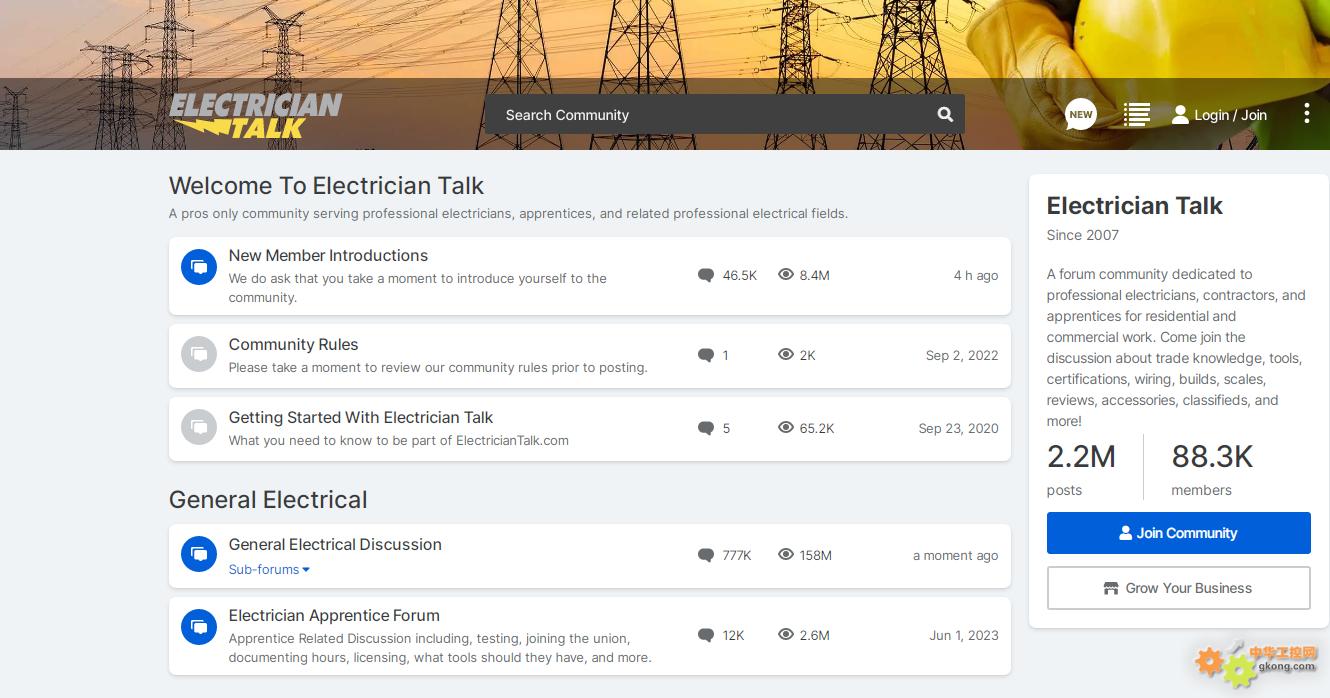Click the eye views icon next to 8.4M
The height and width of the screenshot is (698, 1330).
[786, 274]
